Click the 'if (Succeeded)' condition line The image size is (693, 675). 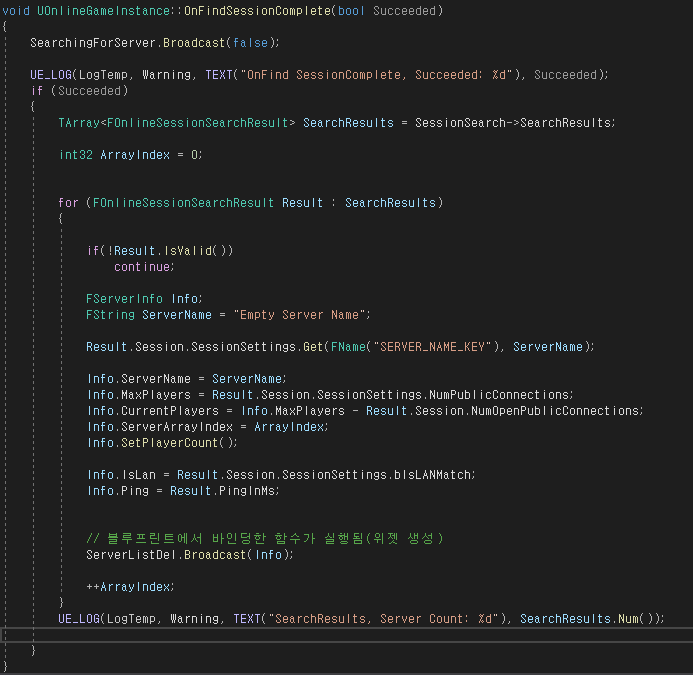[x=80, y=91]
